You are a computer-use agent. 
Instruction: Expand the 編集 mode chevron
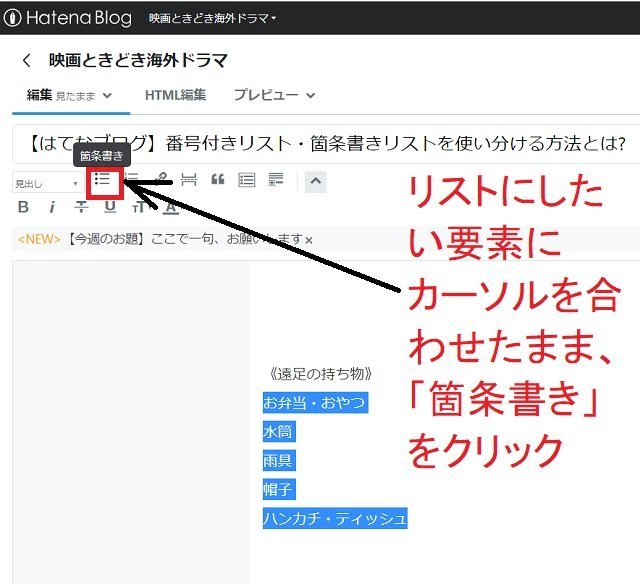click(x=107, y=95)
